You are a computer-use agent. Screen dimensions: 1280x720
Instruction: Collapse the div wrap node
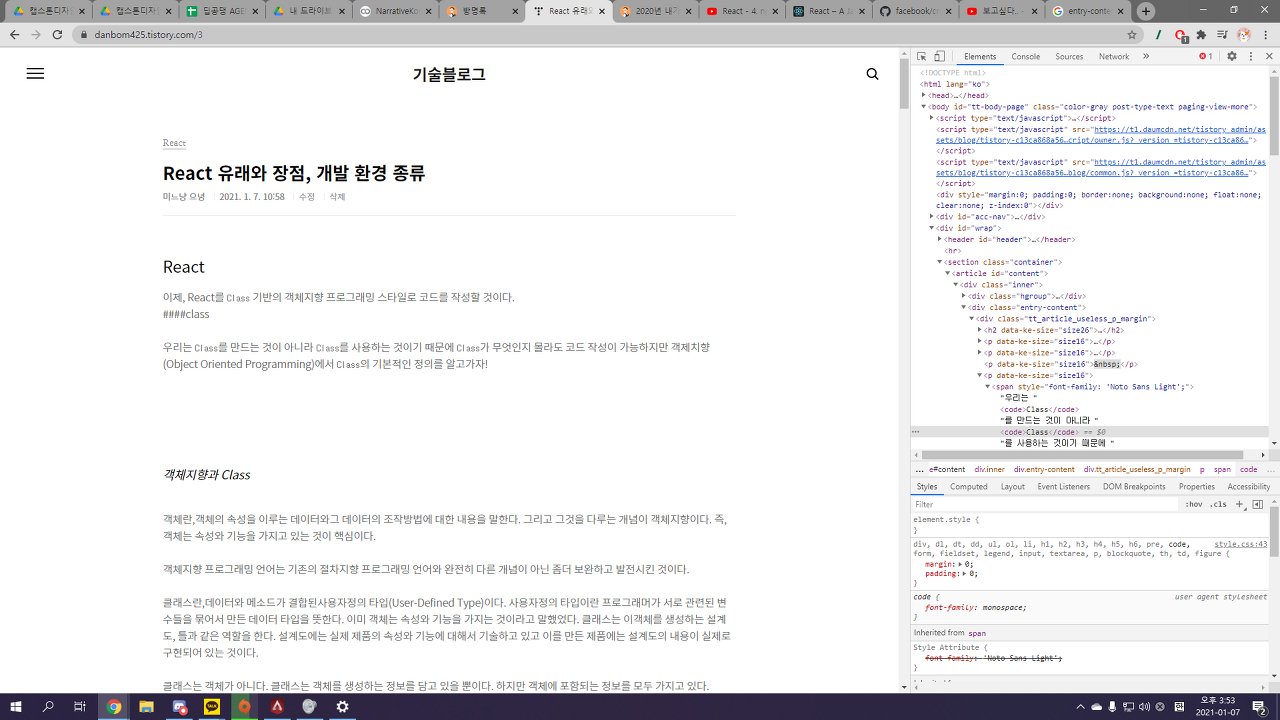pyautogui.click(x=932, y=228)
